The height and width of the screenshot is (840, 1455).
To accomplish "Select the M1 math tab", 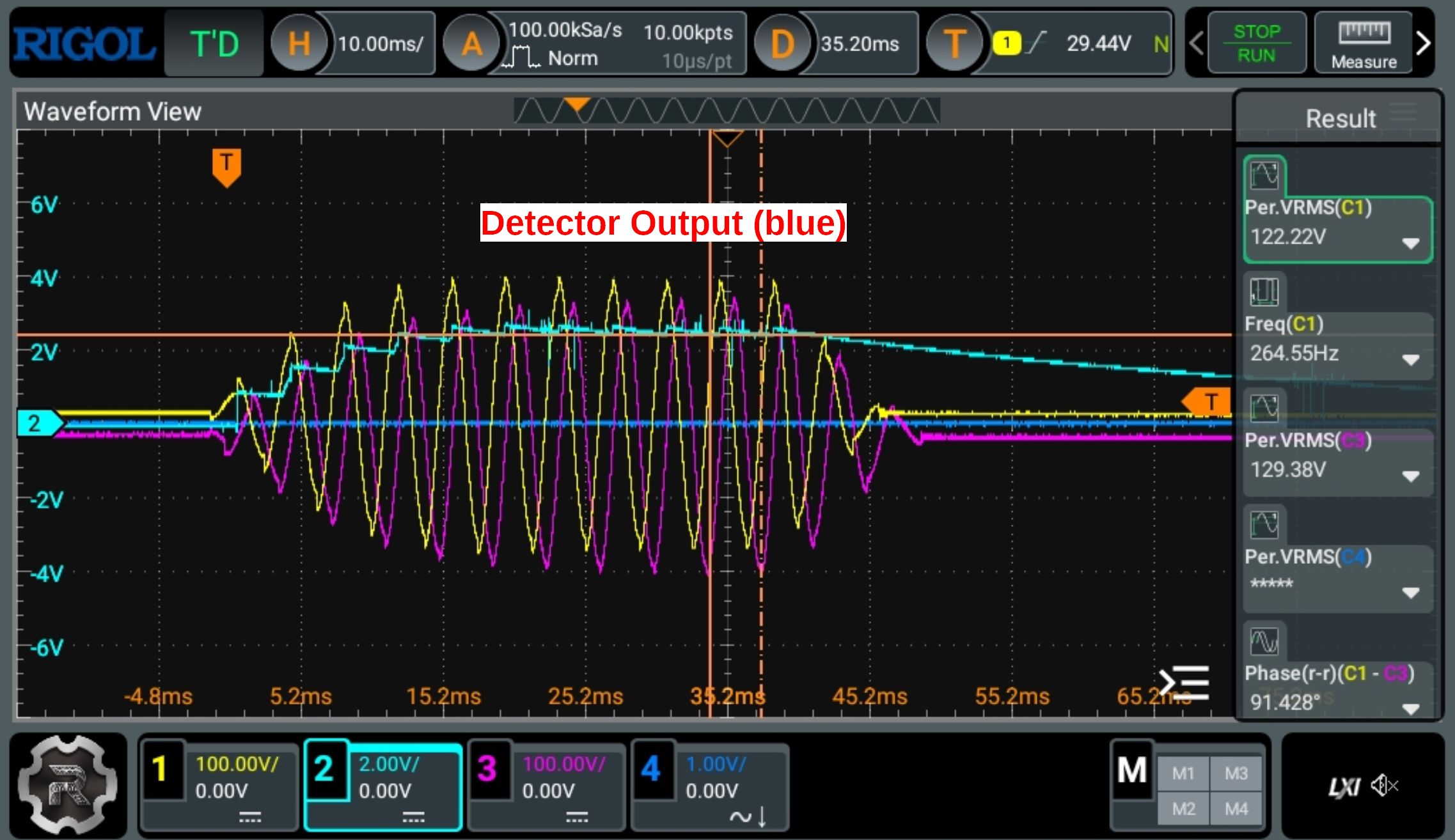I will pos(1183,774).
